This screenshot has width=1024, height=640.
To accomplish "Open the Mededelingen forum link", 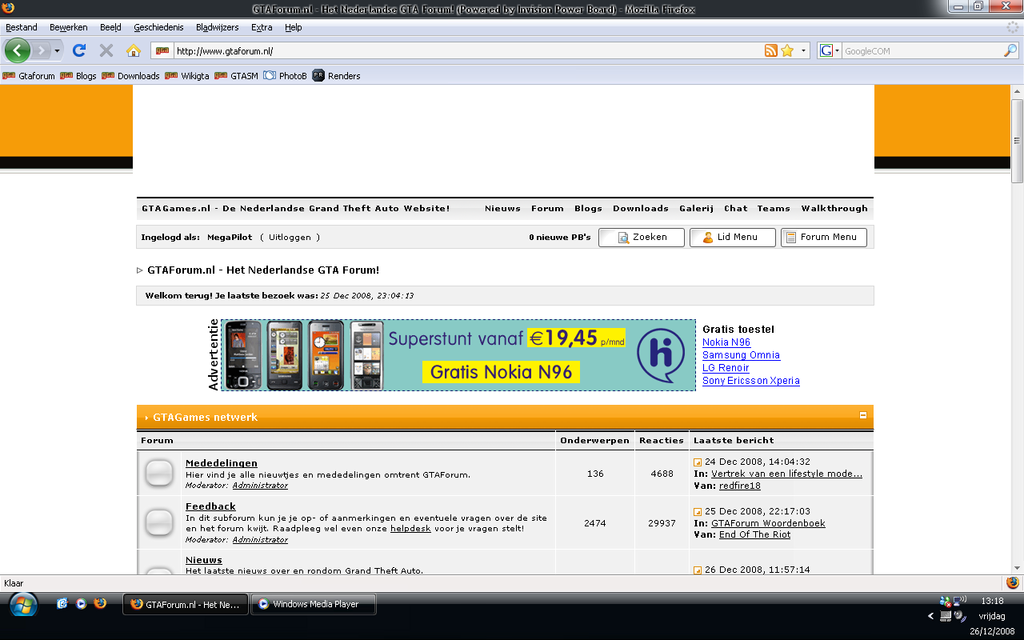I will click(221, 463).
